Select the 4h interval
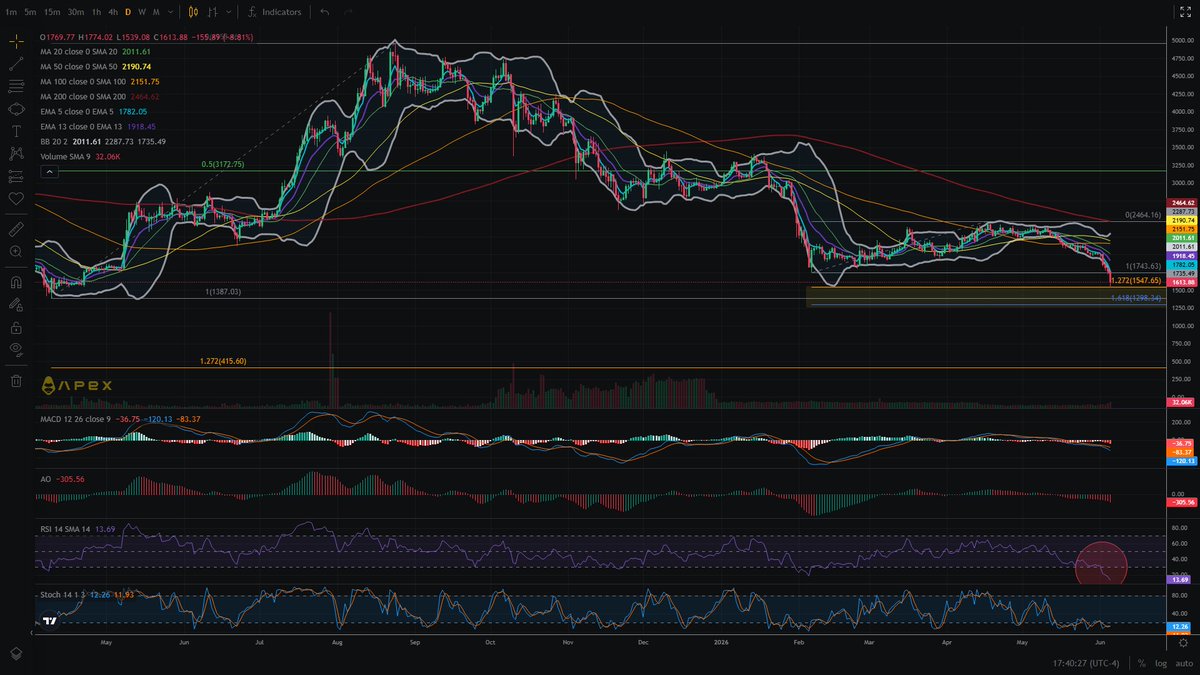The width and height of the screenshot is (1200, 675). coord(113,12)
